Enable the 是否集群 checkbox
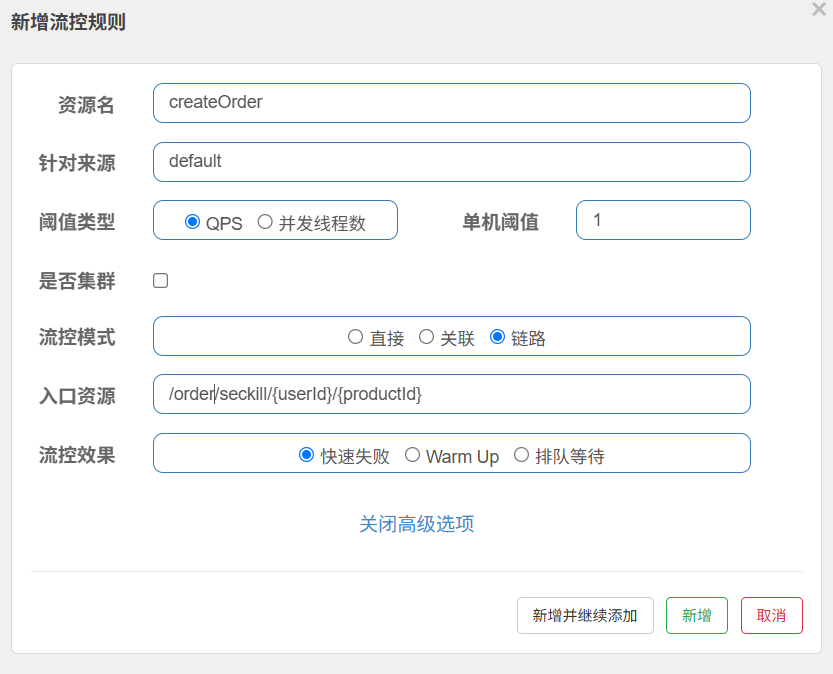The height and width of the screenshot is (674, 833). pos(160,281)
